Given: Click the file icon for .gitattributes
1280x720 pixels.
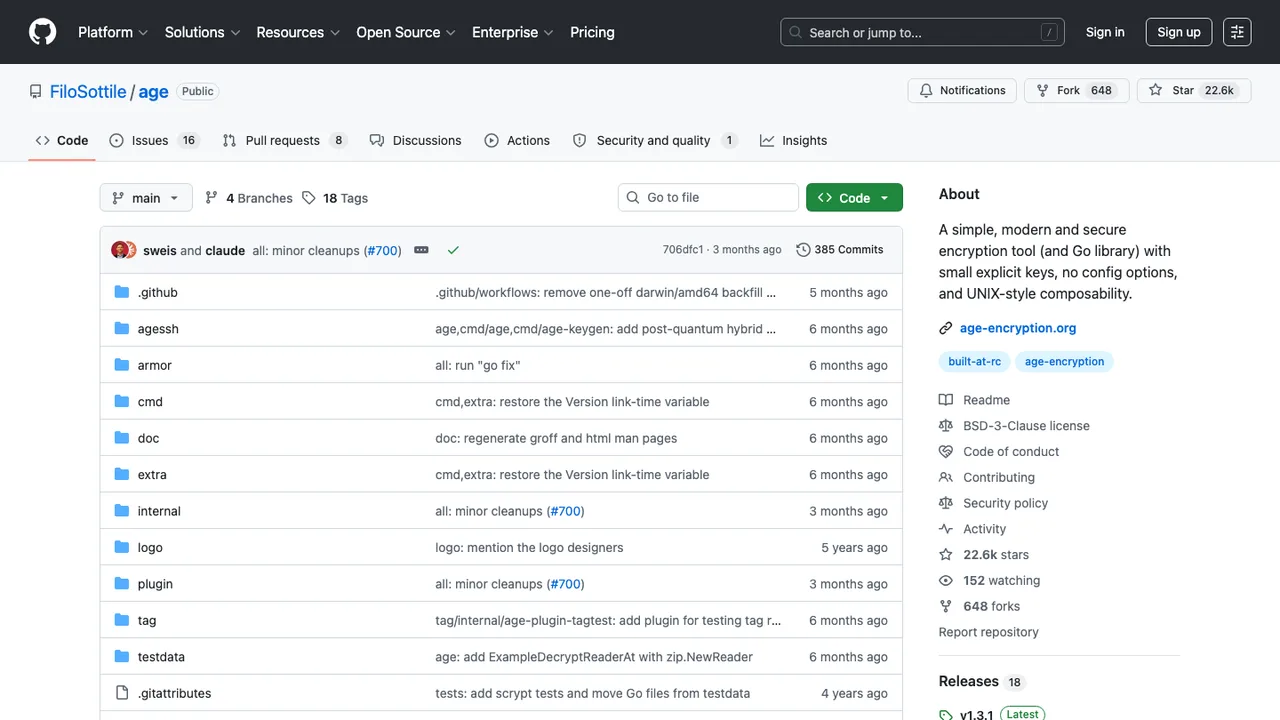Looking at the screenshot, I should 122,693.
